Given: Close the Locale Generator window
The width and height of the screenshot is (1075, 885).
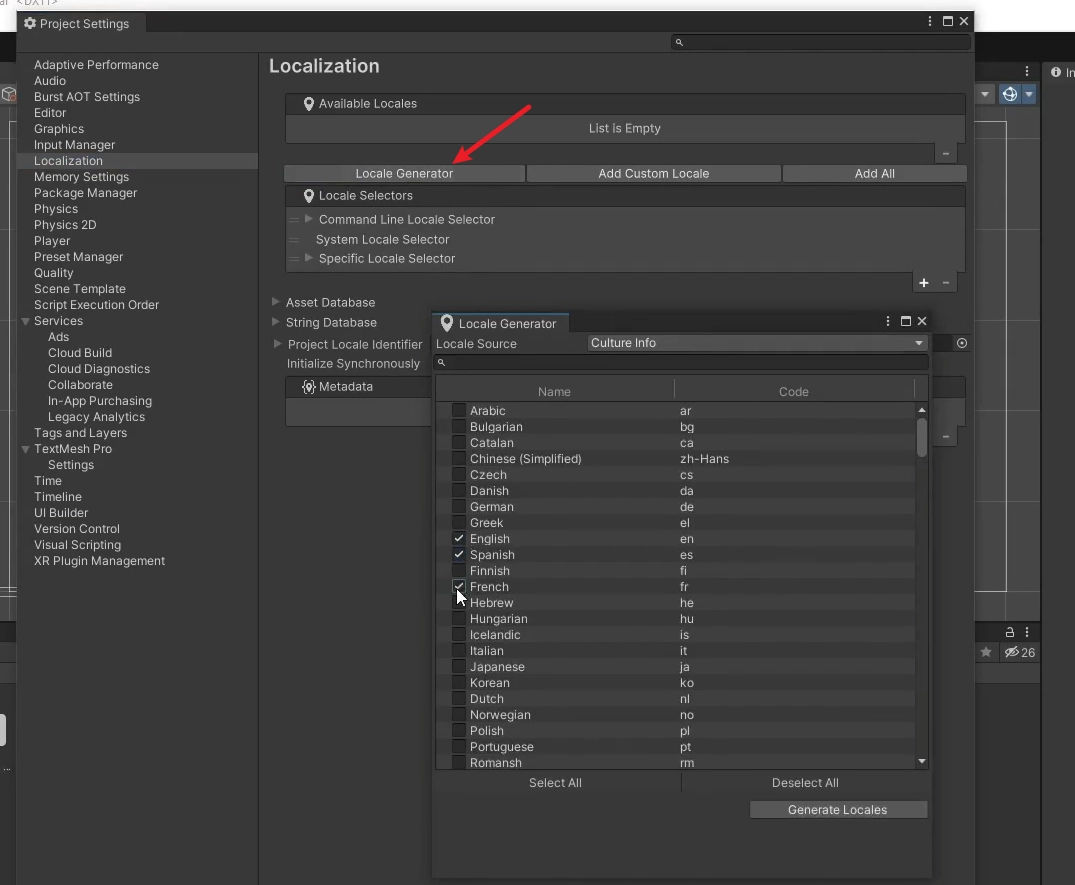Looking at the screenshot, I should click(922, 321).
